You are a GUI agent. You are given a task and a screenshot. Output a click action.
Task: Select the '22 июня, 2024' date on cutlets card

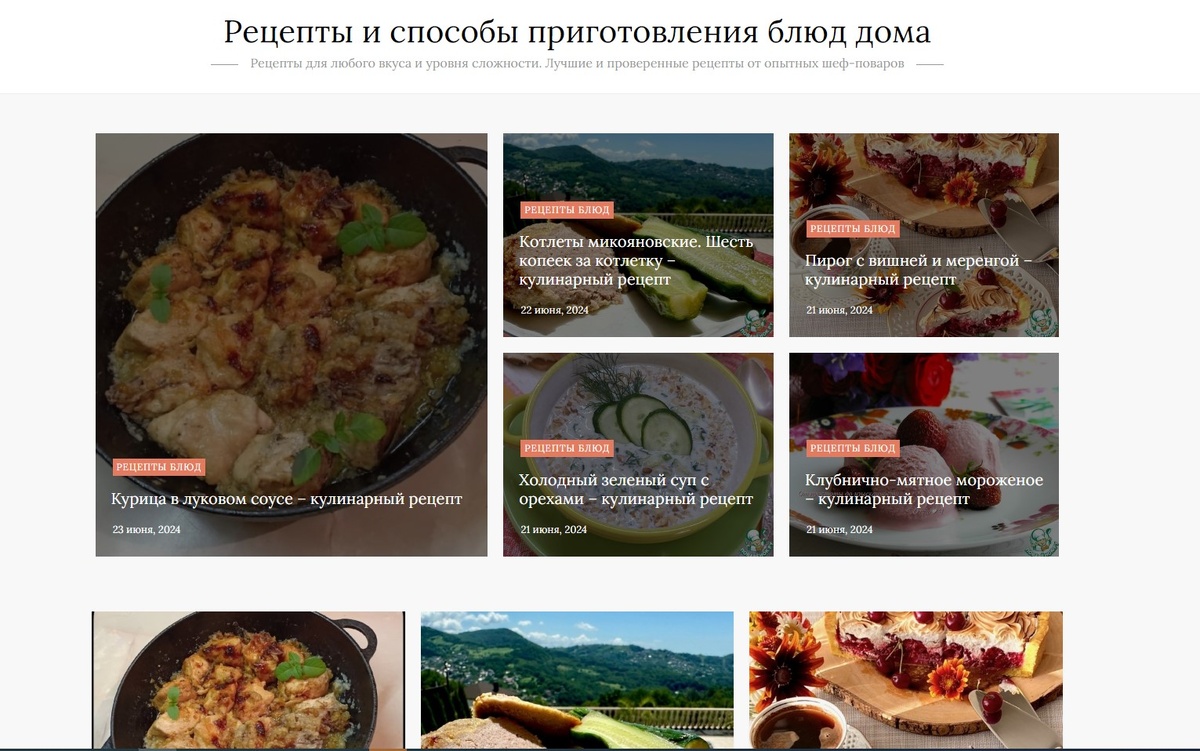pyautogui.click(x=554, y=310)
